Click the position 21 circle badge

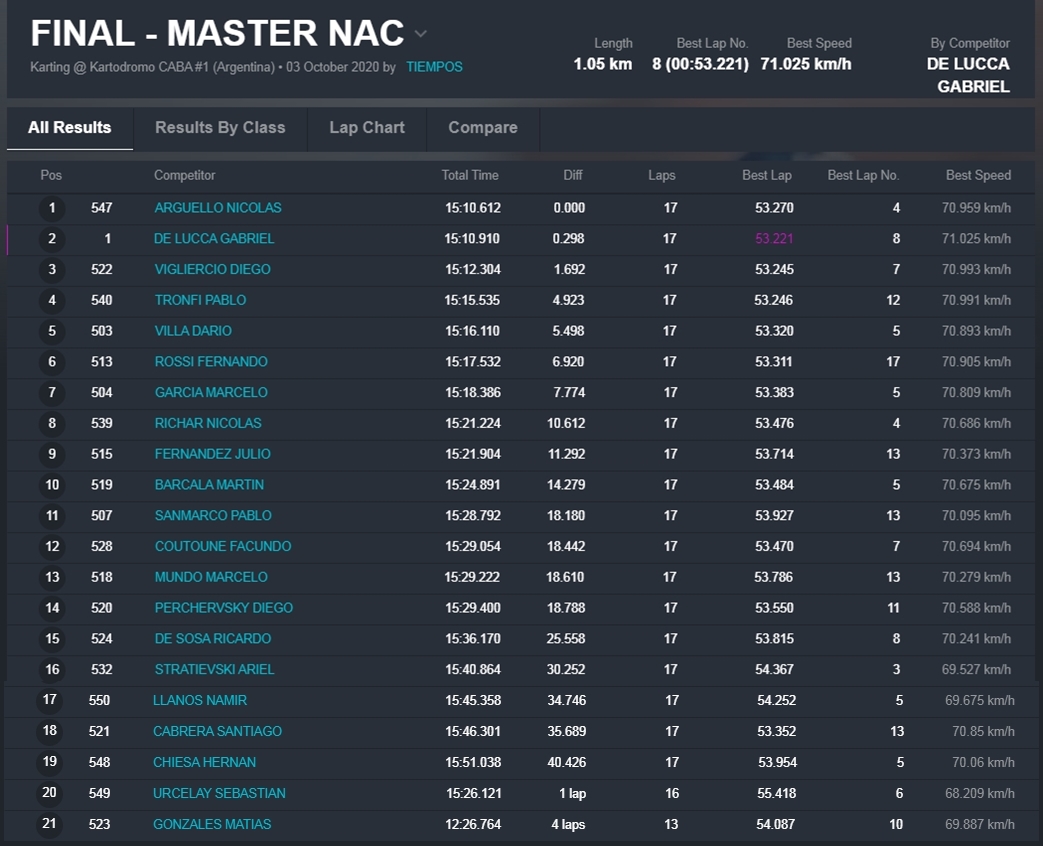click(50, 825)
